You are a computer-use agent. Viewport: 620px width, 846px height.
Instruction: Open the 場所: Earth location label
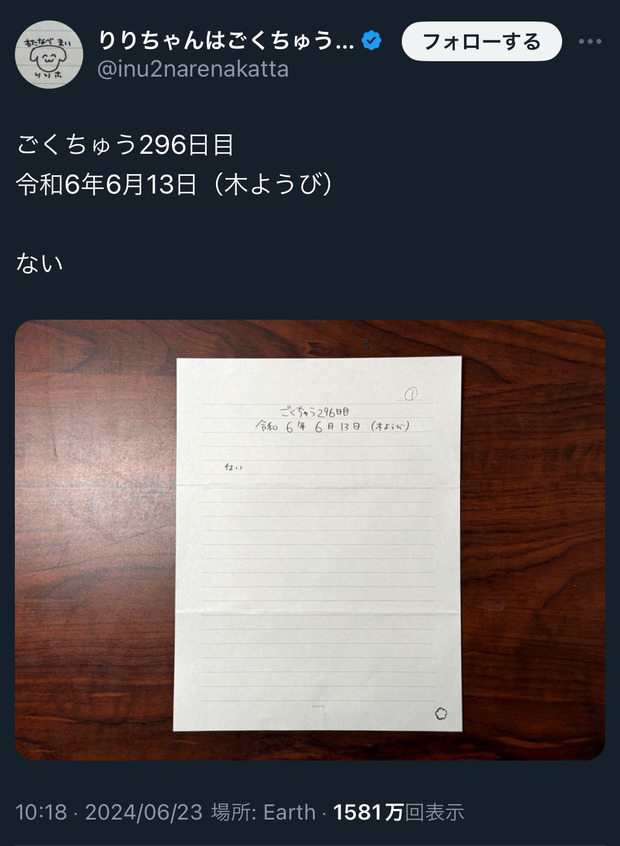(263, 812)
